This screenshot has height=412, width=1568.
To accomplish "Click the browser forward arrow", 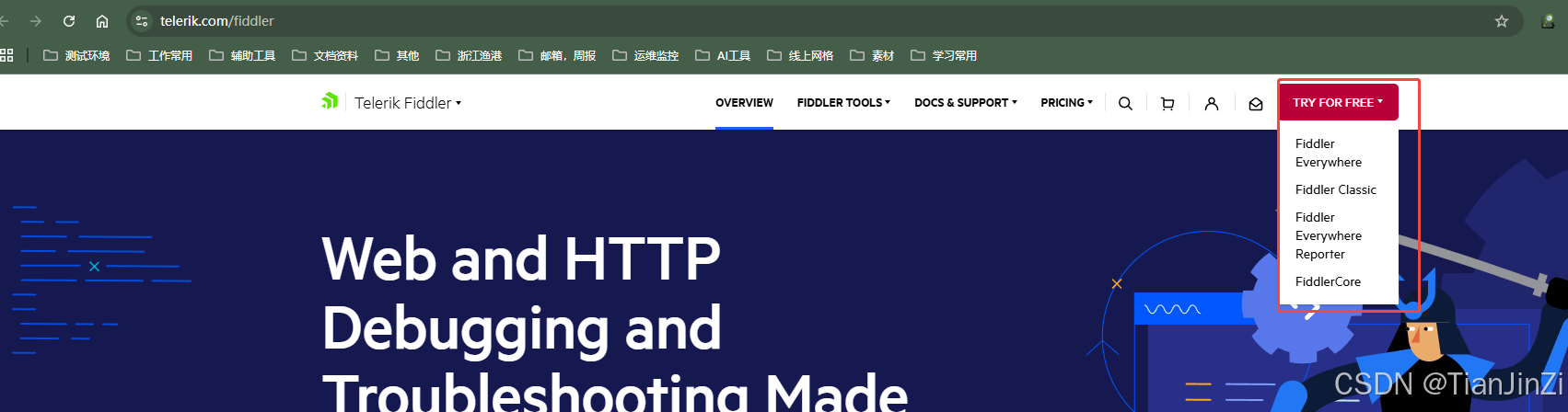I will (36, 20).
